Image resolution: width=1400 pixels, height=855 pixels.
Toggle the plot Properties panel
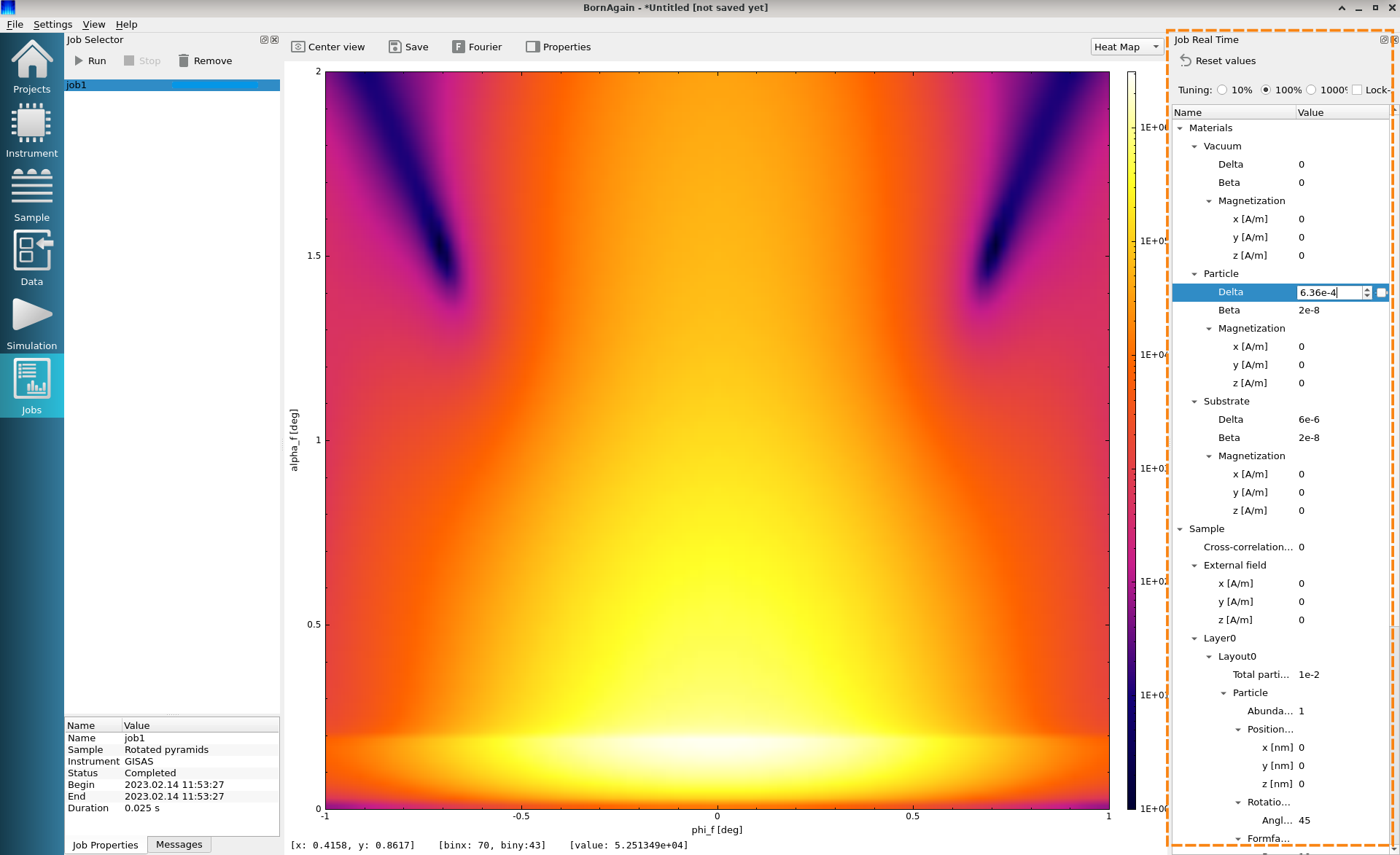pyautogui.click(x=559, y=47)
